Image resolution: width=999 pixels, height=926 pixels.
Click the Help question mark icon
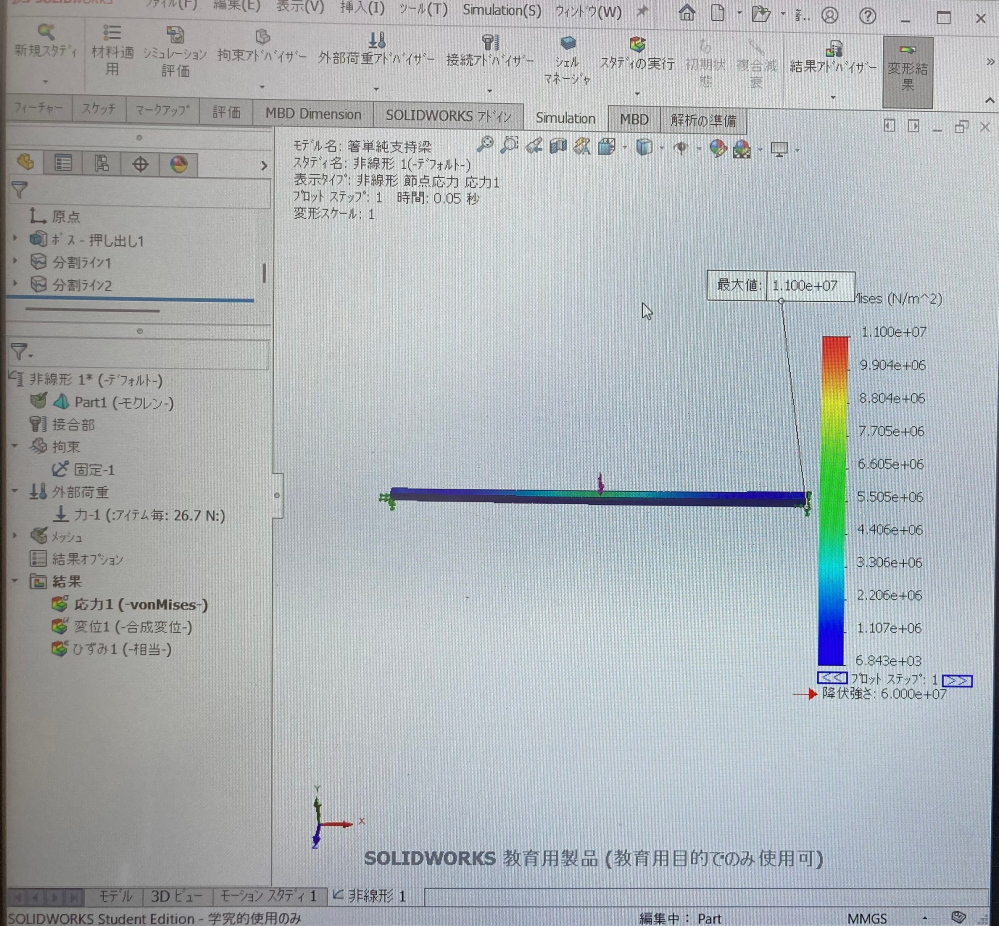[x=867, y=16]
